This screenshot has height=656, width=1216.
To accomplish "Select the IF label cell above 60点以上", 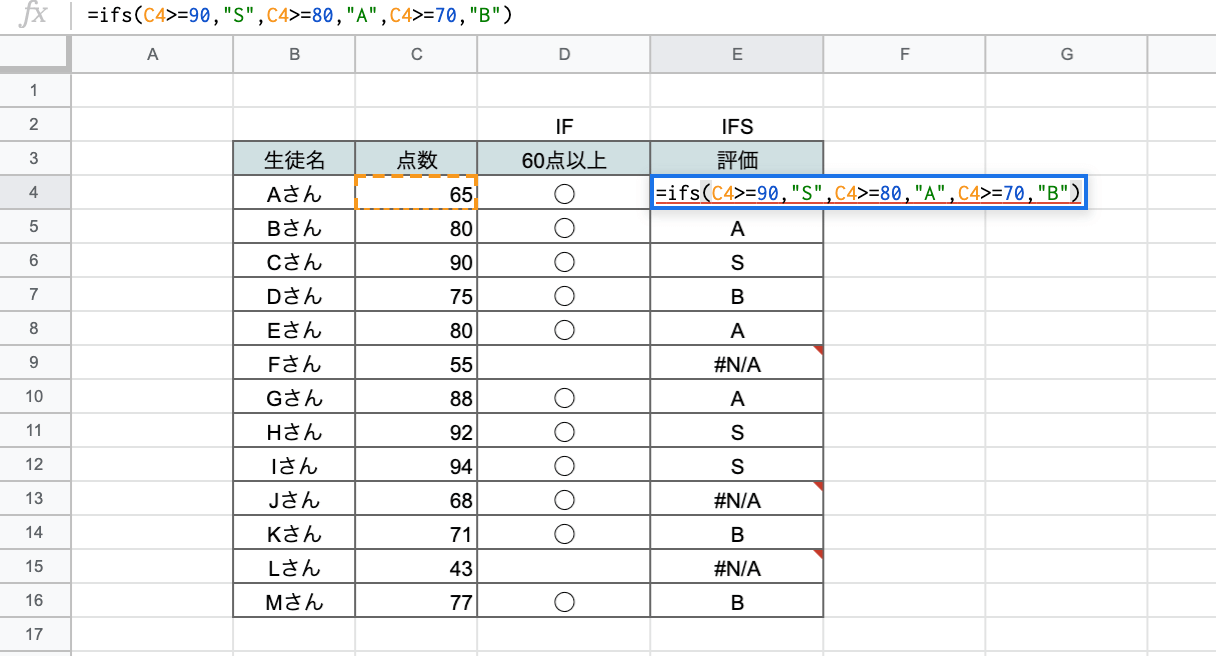I will click(564, 126).
